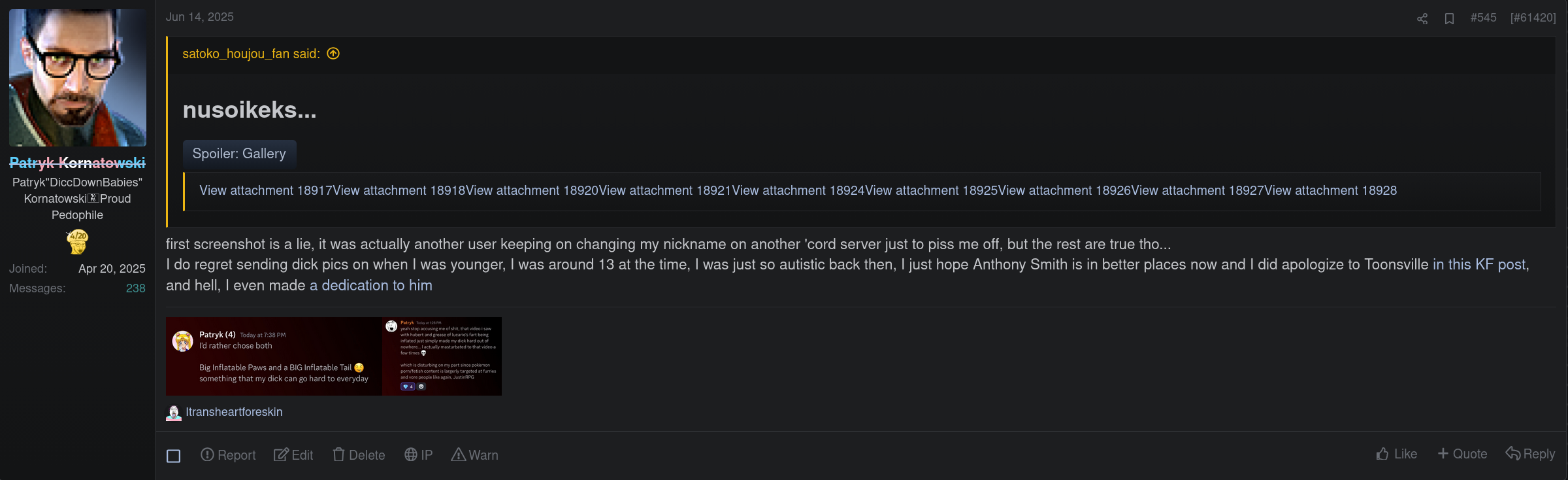This screenshot has height=480, width=1568.
Task: Expand the Spoiler: Gallery section
Action: (x=239, y=154)
